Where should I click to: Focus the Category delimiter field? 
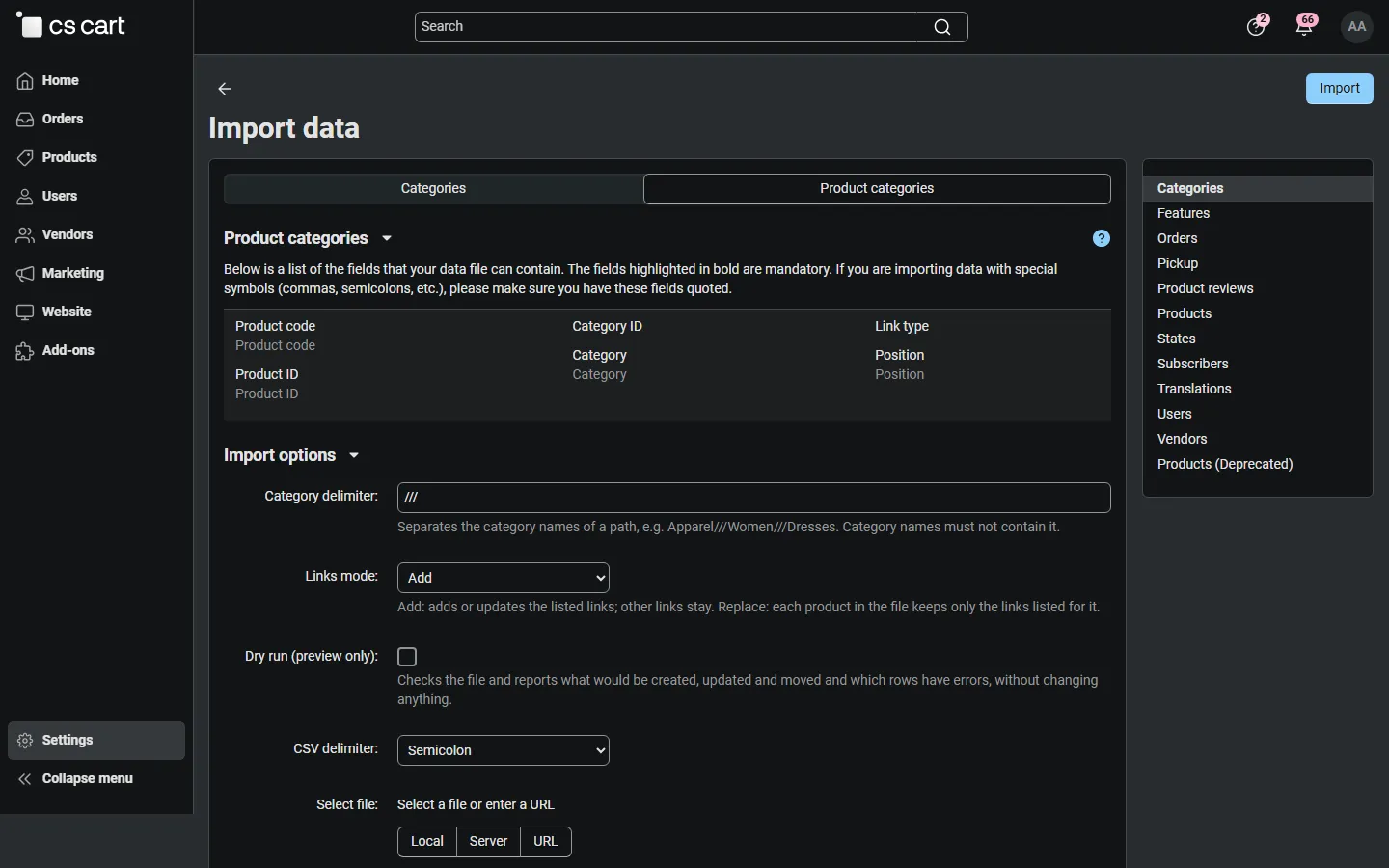[x=754, y=498]
